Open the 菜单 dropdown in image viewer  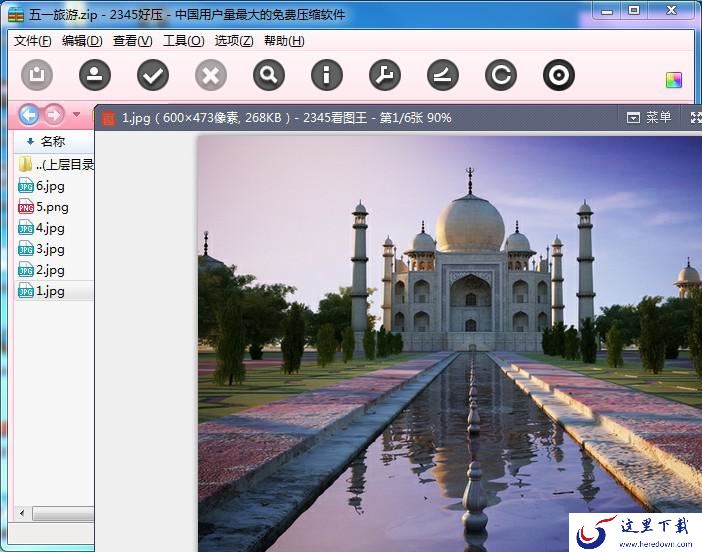click(649, 118)
